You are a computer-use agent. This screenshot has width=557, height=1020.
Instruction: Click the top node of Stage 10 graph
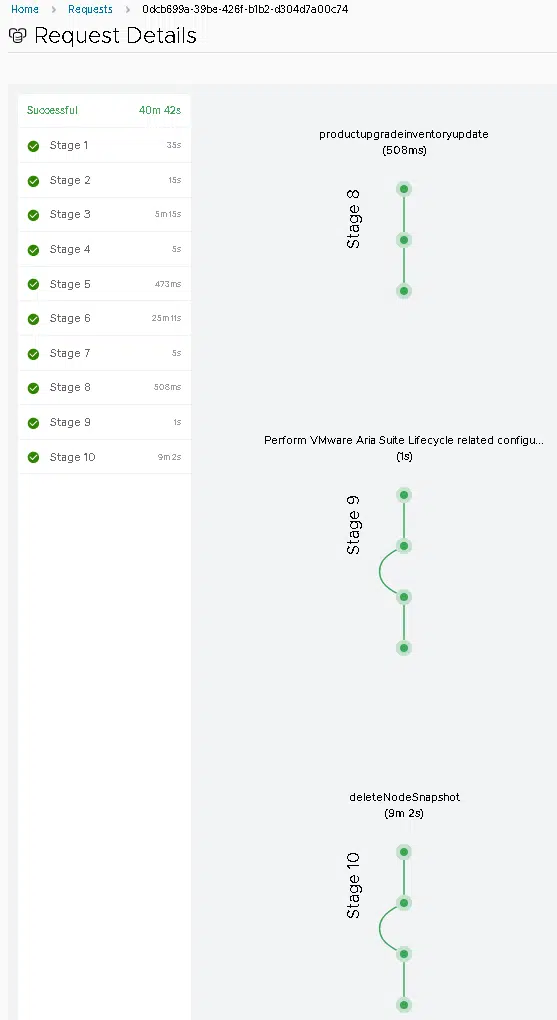(x=404, y=852)
